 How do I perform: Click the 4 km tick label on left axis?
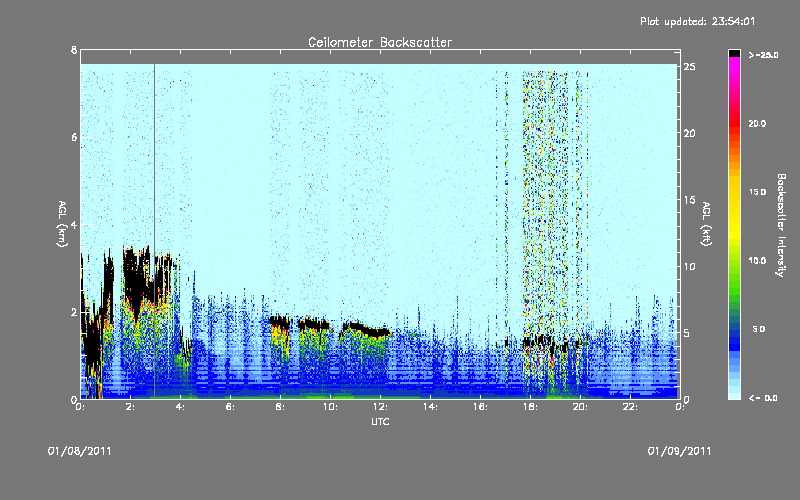click(x=74, y=224)
